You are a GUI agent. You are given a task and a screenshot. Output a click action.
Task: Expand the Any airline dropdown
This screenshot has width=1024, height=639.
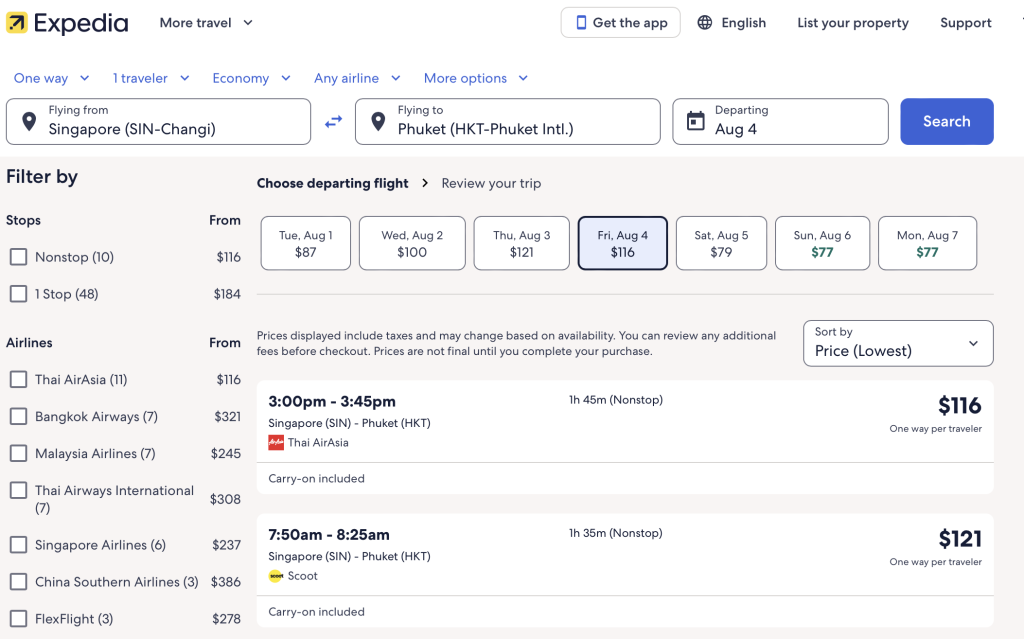pyautogui.click(x=357, y=78)
